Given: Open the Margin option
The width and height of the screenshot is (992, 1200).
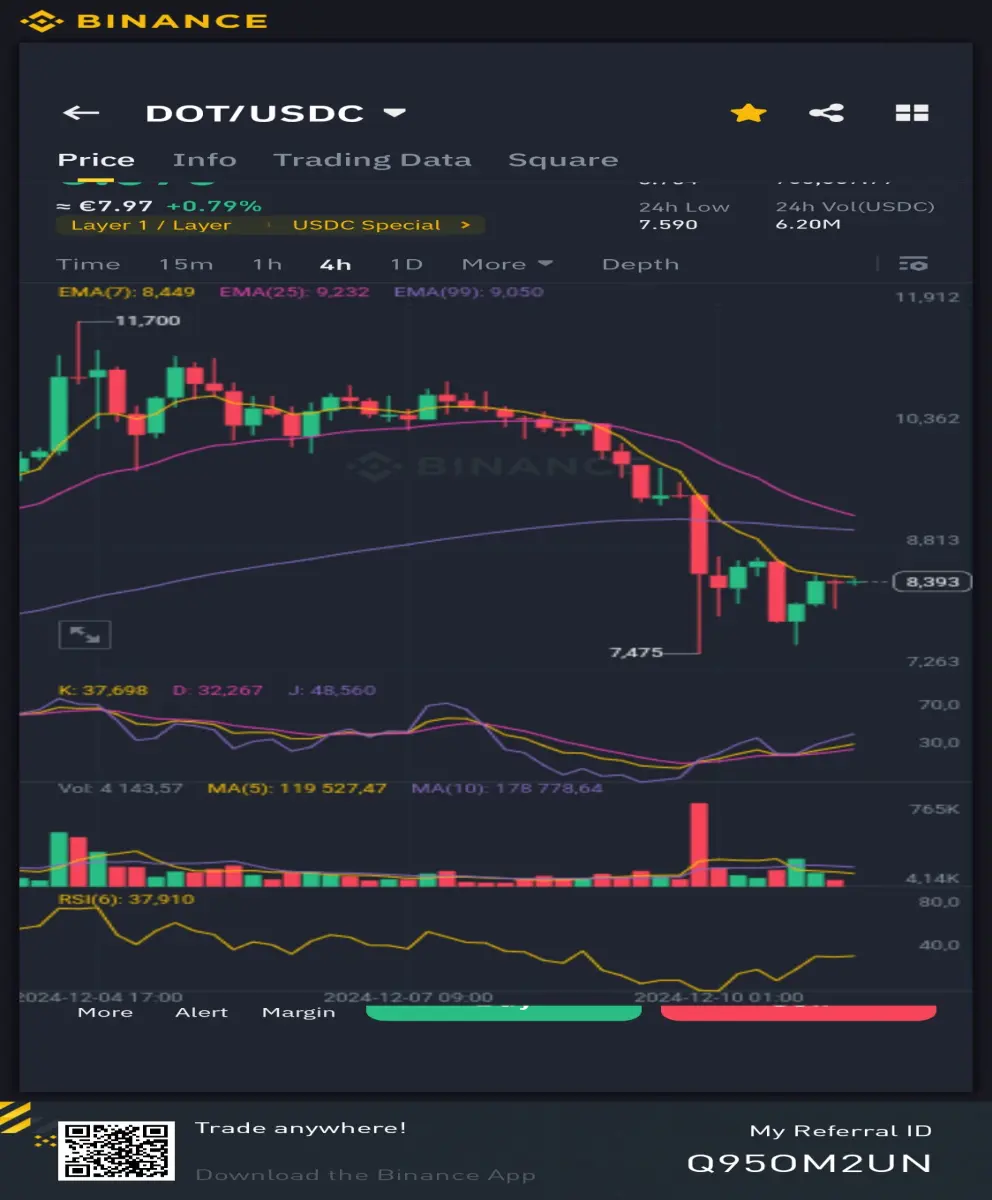Looking at the screenshot, I should tap(298, 1012).
